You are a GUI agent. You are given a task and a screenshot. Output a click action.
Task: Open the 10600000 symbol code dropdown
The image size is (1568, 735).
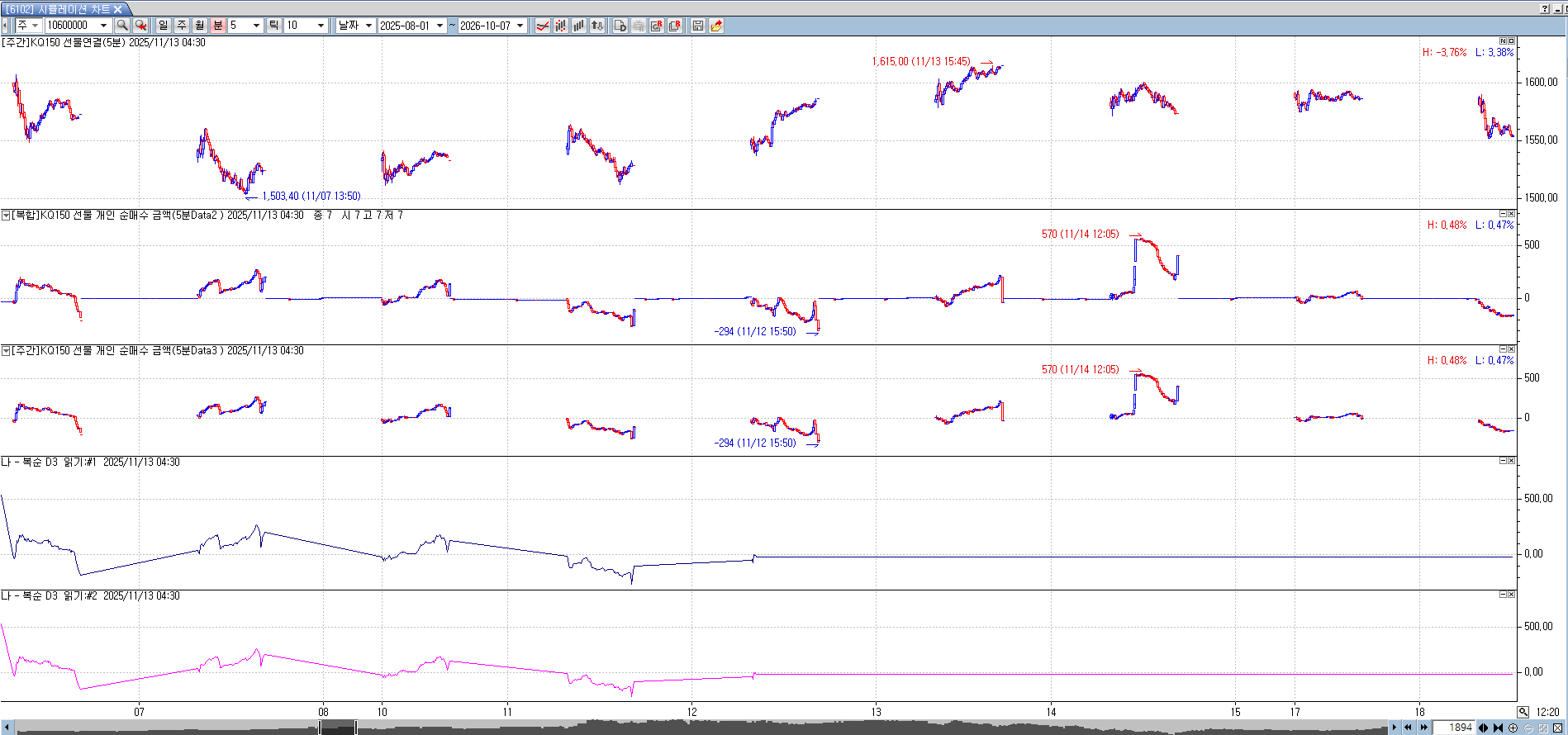coord(103,26)
